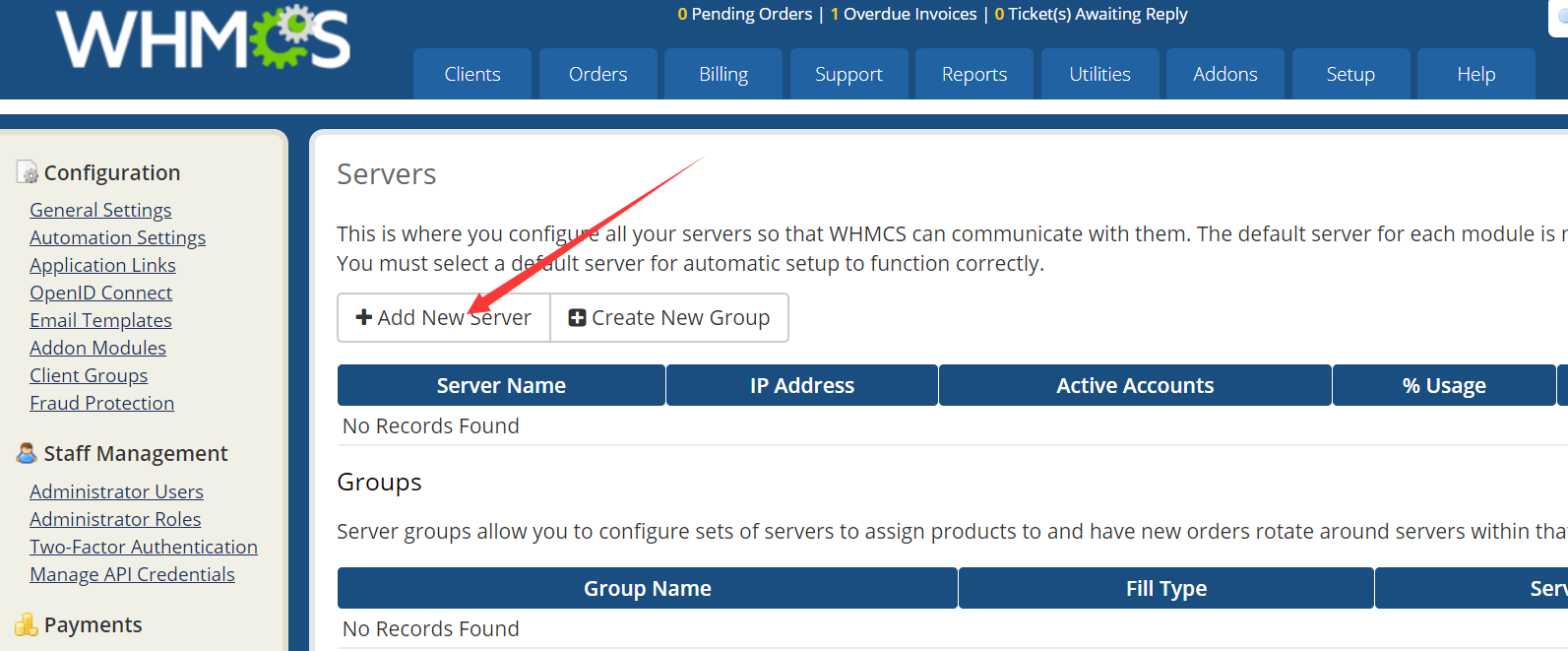The height and width of the screenshot is (651, 1568).
Task: Go to Automation Settings
Action: click(118, 237)
